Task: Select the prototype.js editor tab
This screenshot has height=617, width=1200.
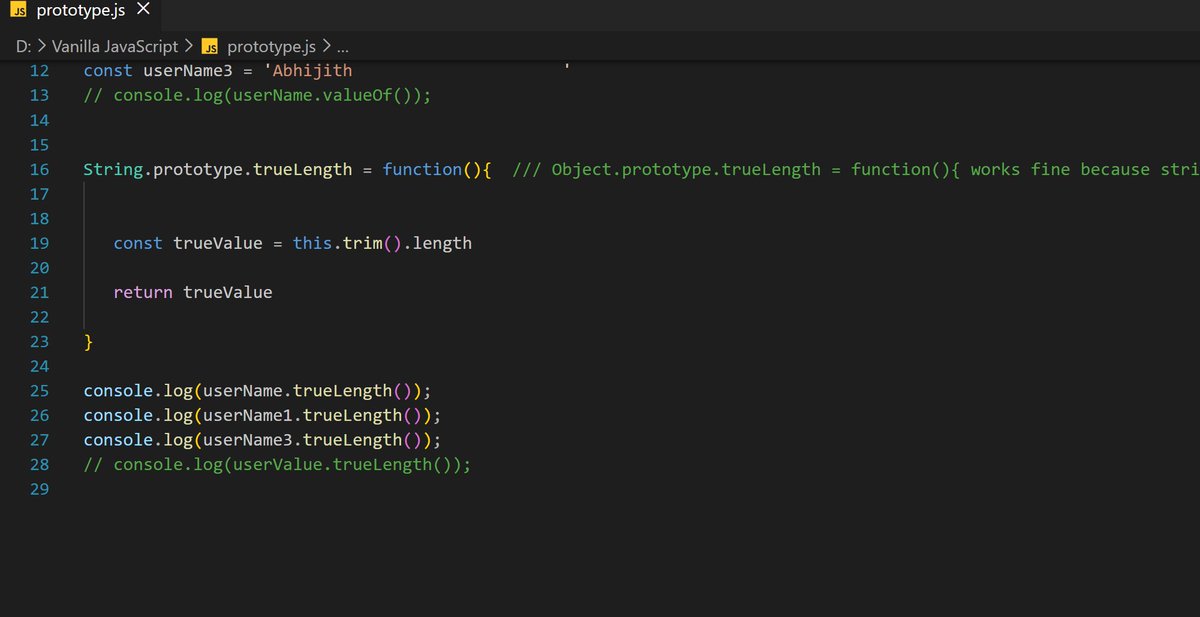Action: click(78, 12)
